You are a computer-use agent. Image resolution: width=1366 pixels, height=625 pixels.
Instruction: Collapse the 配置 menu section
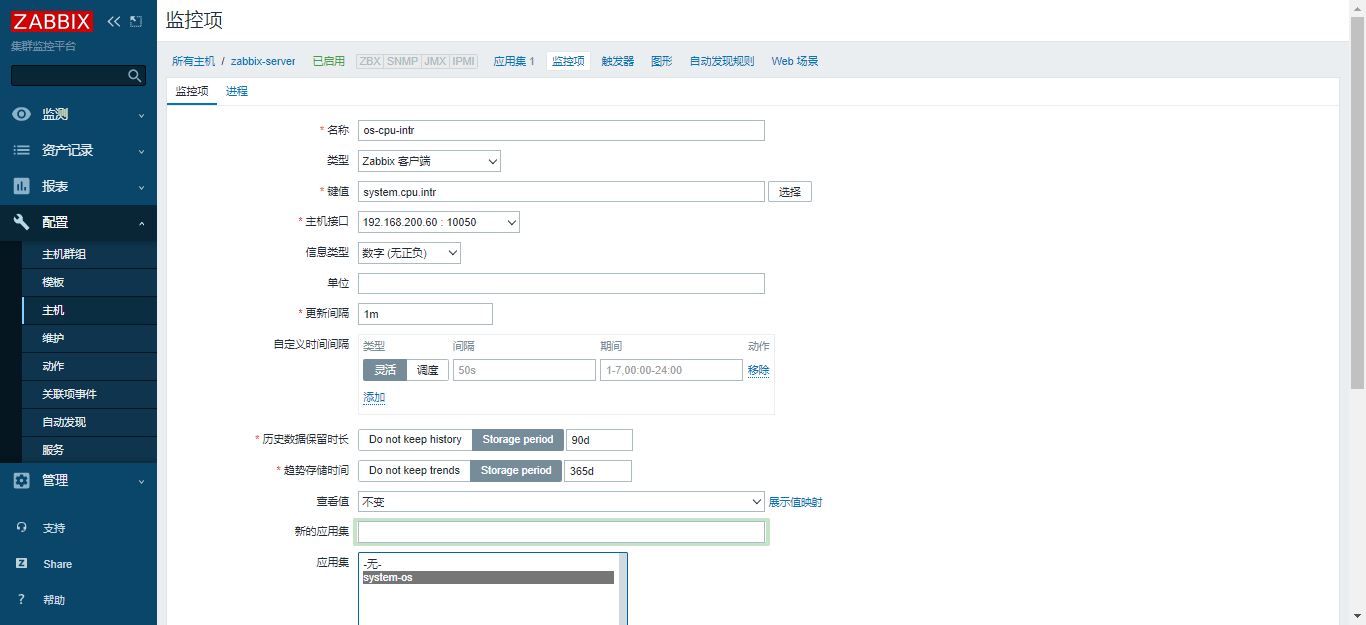coord(78,222)
